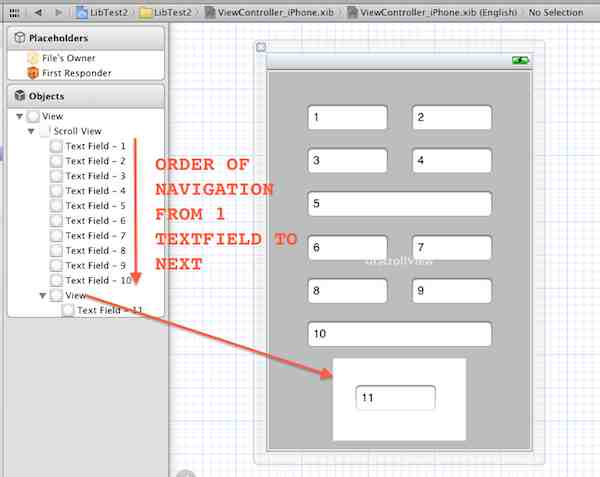Click the green battery status icon
Image resolution: width=600 pixels, height=477 pixels.
[x=520, y=60]
